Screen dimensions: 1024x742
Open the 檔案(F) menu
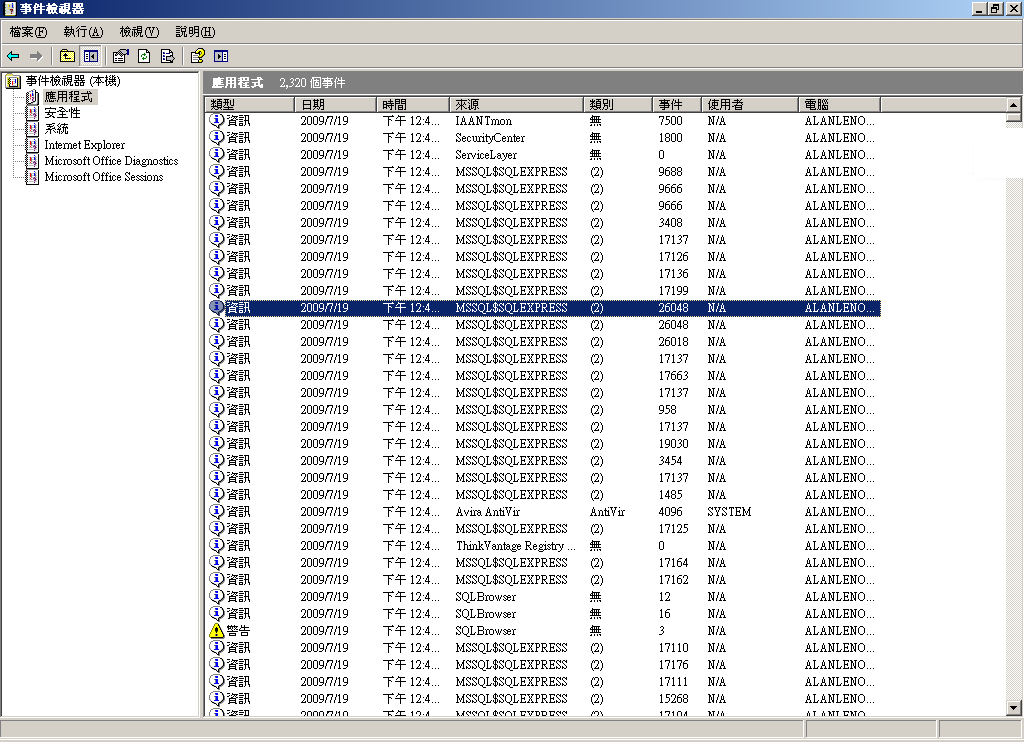(x=28, y=32)
